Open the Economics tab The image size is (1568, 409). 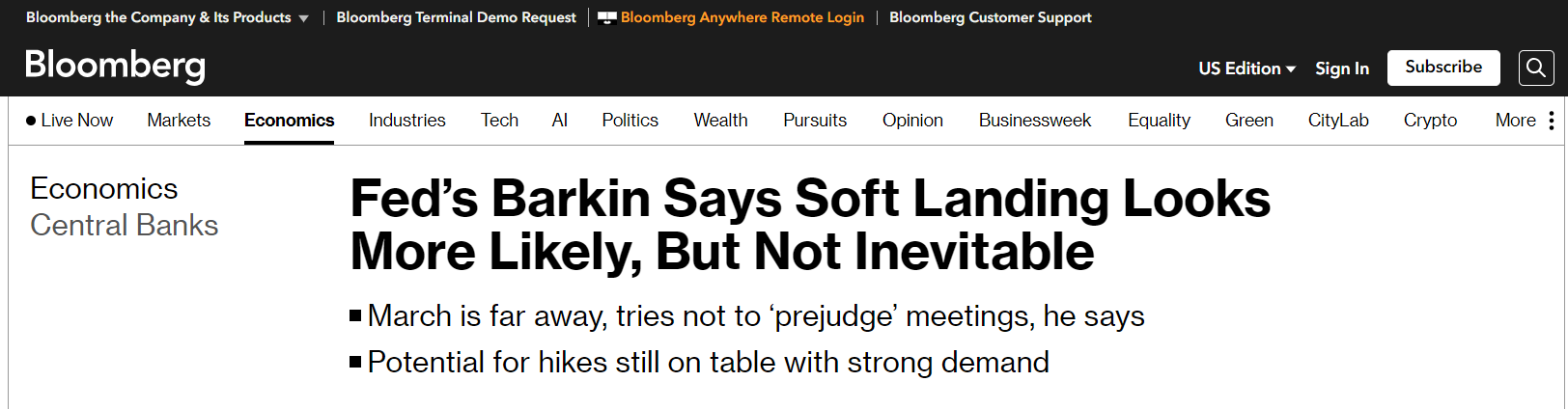pos(289,121)
